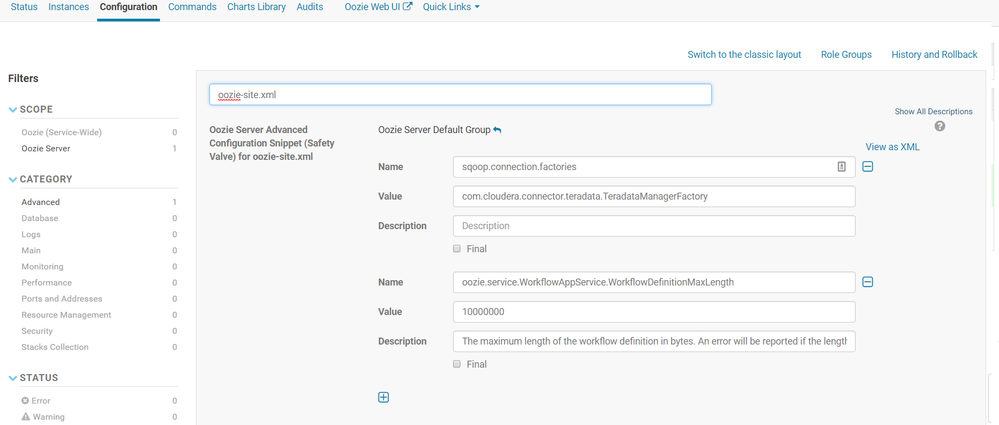Add a new property with plus icon
This screenshot has width=999, height=425.
tap(384, 397)
